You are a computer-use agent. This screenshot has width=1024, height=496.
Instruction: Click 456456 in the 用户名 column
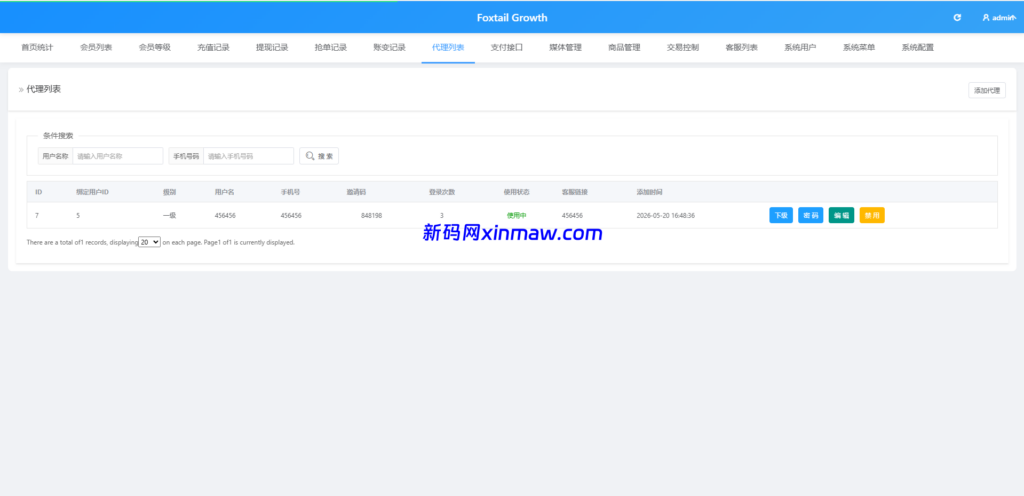click(225, 215)
